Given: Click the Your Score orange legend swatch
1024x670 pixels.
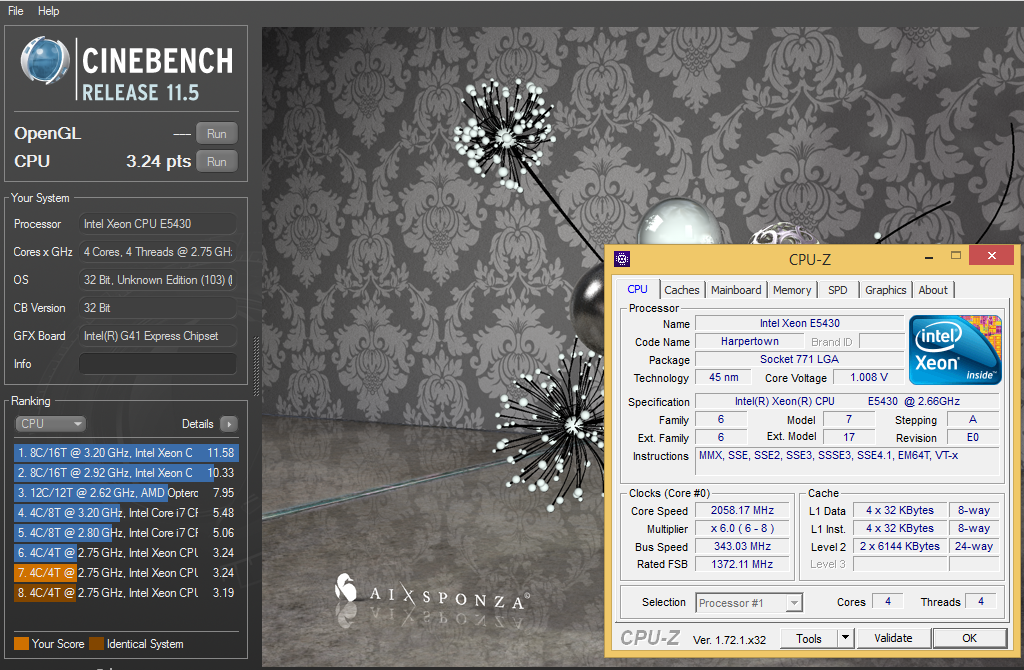Looking at the screenshot, I should click(x=22, y=644).
